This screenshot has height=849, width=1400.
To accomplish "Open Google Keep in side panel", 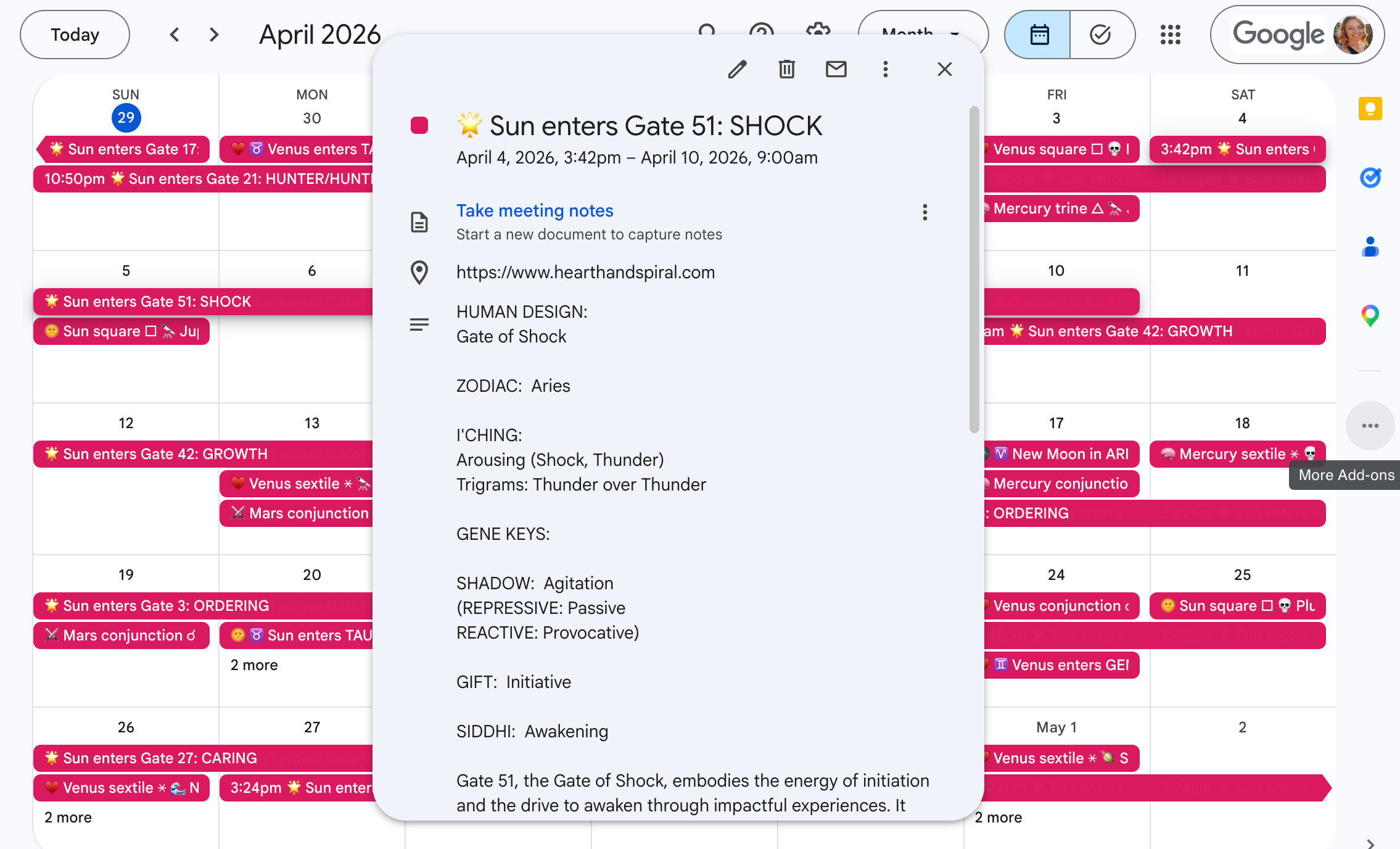I will 1370,109.
